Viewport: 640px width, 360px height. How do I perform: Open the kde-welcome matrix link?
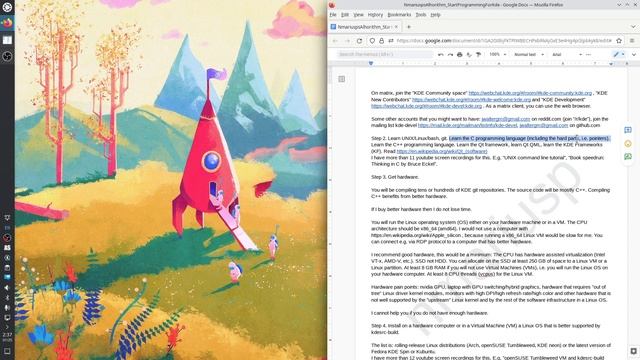point(471,100)
